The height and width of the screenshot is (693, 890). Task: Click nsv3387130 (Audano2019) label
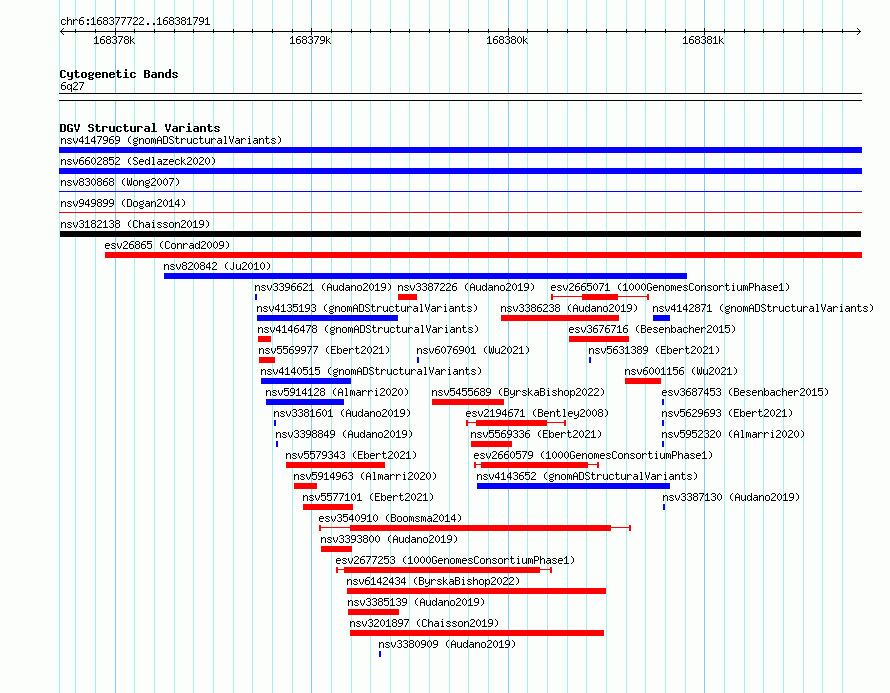pyautogui.click(x=731, y=497)
